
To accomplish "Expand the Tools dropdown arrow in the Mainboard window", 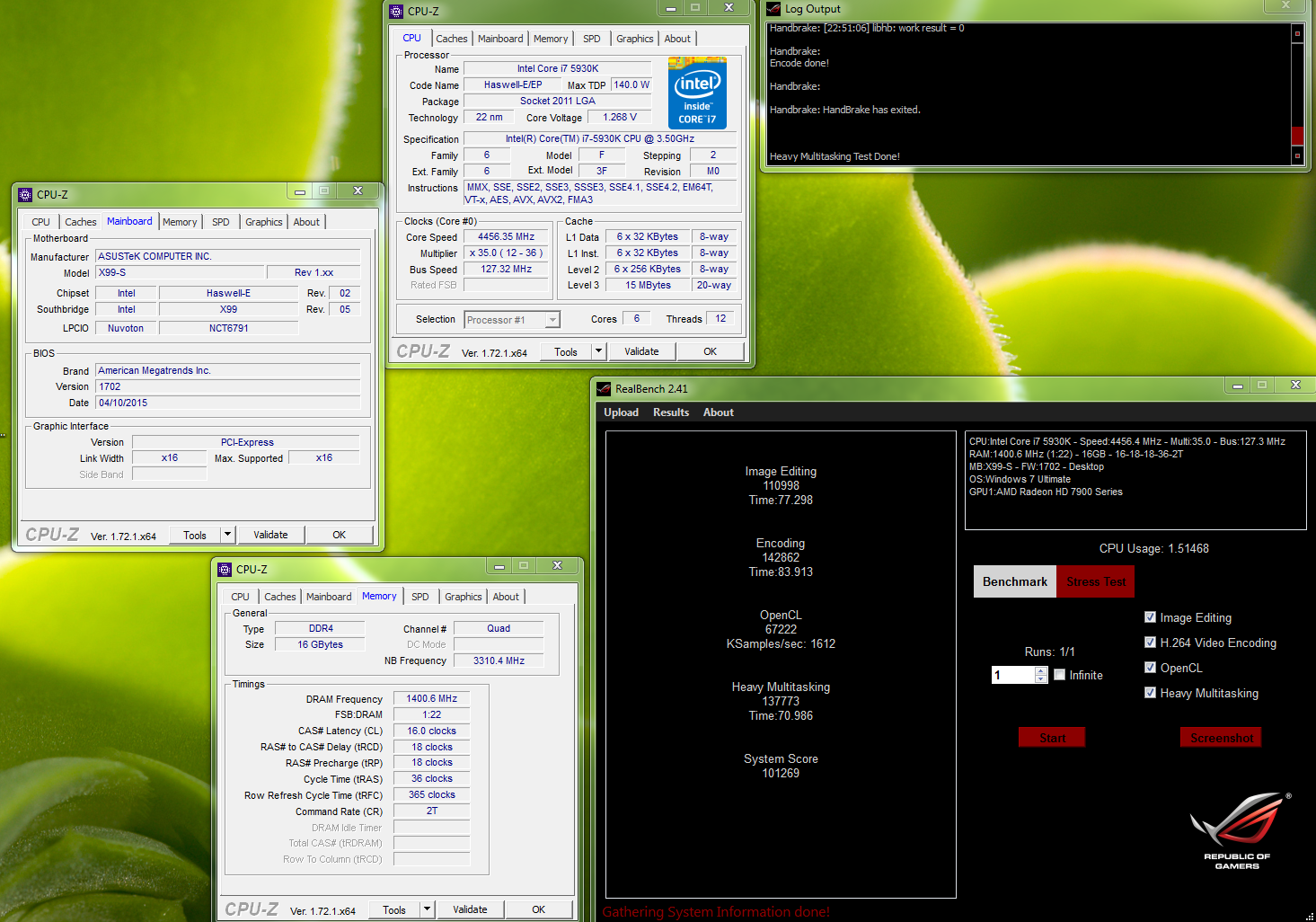I will [x=228, y=535].
